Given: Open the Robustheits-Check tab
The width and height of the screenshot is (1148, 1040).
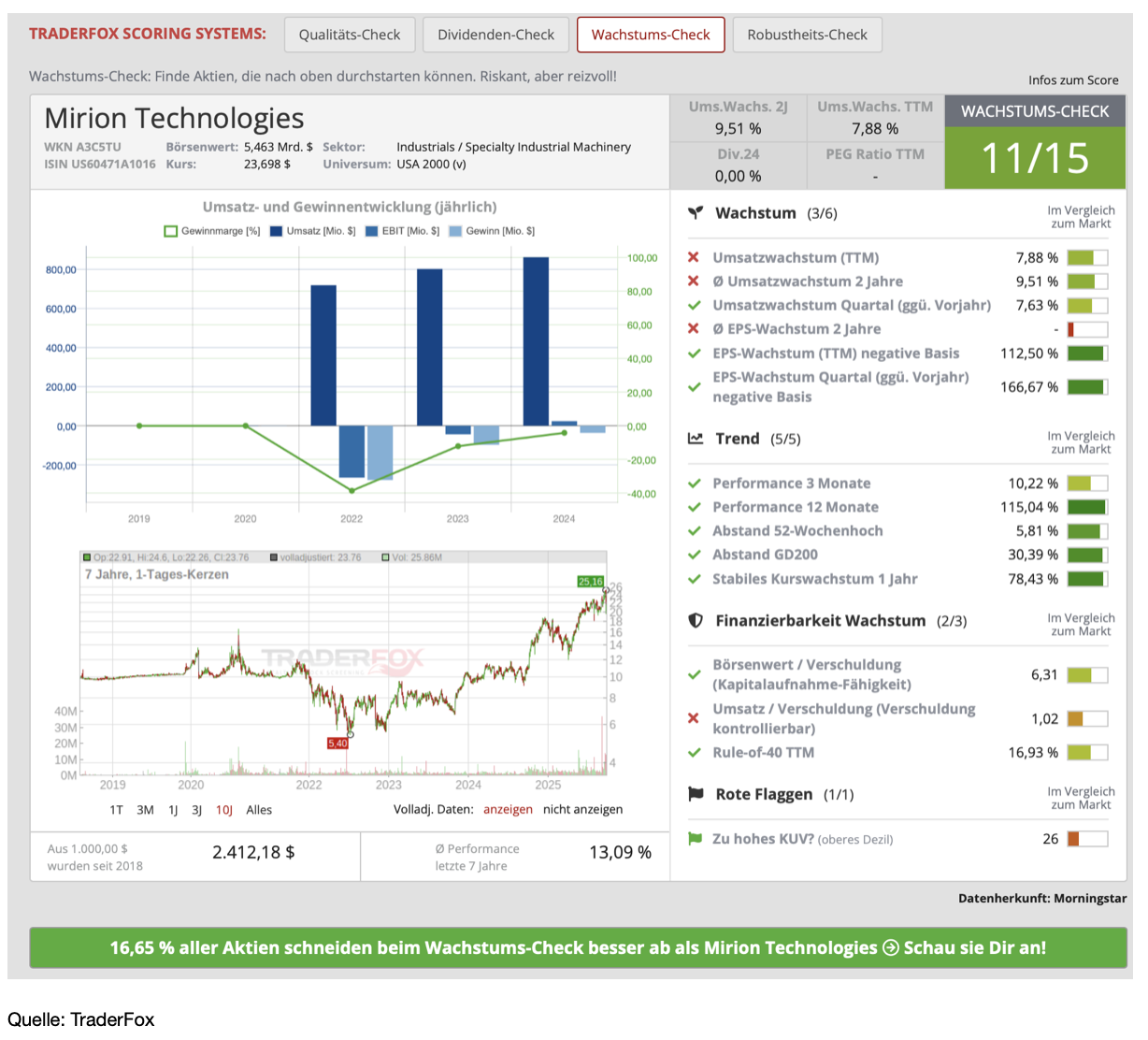Looking at the screenshot, I should (808, 35).
